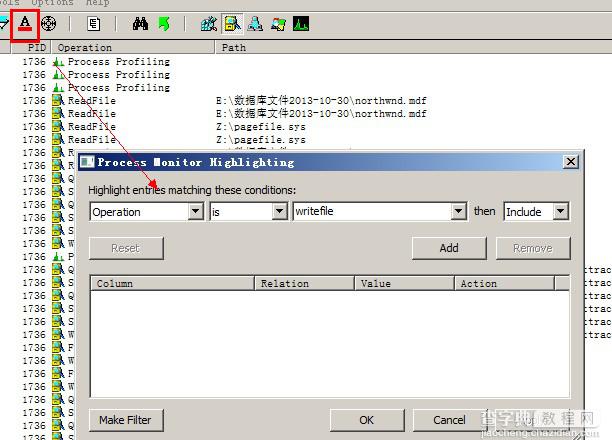The width and height of the screenshot is (612, 440).
Task: Open the Include action dropdown
Action: (x=560, y=212)
